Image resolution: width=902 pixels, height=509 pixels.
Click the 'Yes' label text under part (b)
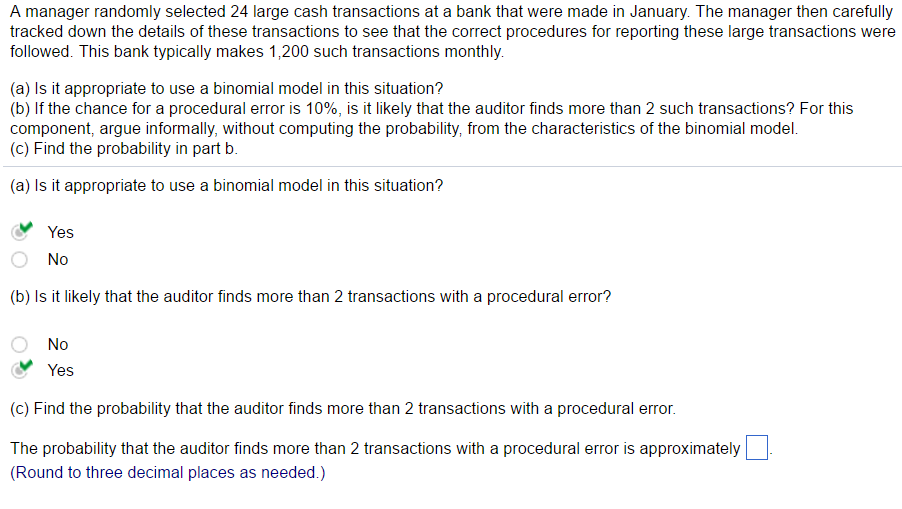click(60, 370)
